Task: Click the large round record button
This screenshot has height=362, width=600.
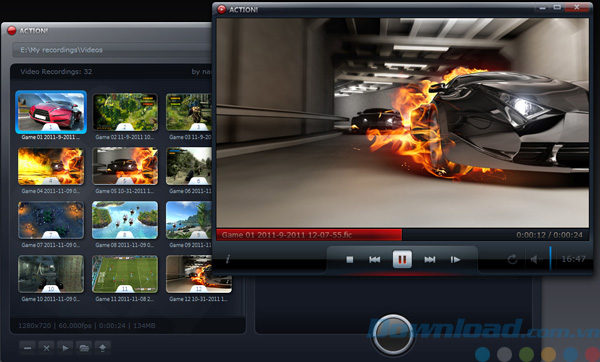Action: (x=392, y=335)
